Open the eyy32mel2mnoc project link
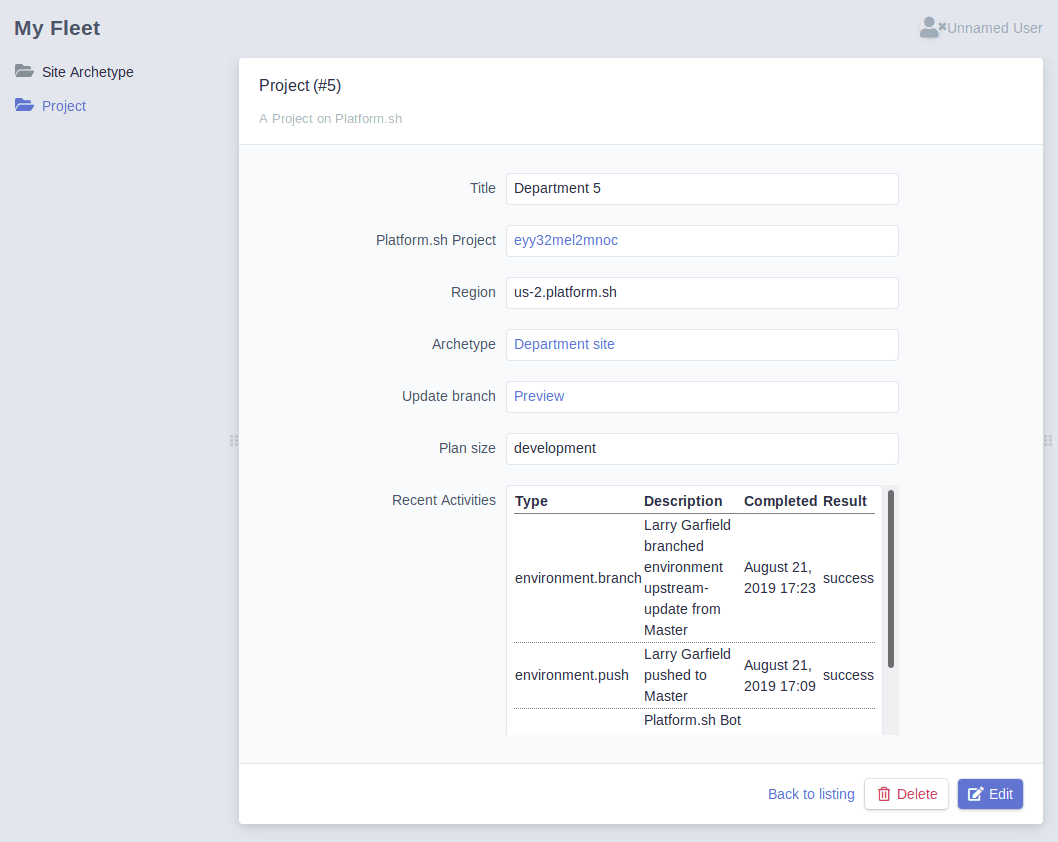1058x842 pixels. coord(565,240)
